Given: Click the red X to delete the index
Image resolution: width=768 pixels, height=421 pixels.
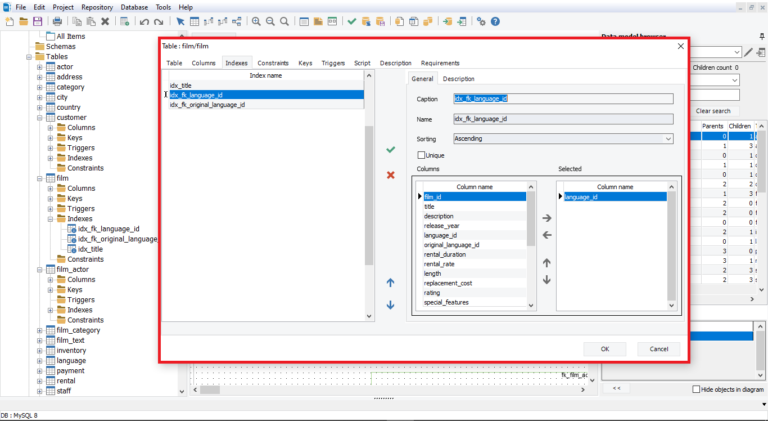Looking at the screenshot, I should coord(390,175).
